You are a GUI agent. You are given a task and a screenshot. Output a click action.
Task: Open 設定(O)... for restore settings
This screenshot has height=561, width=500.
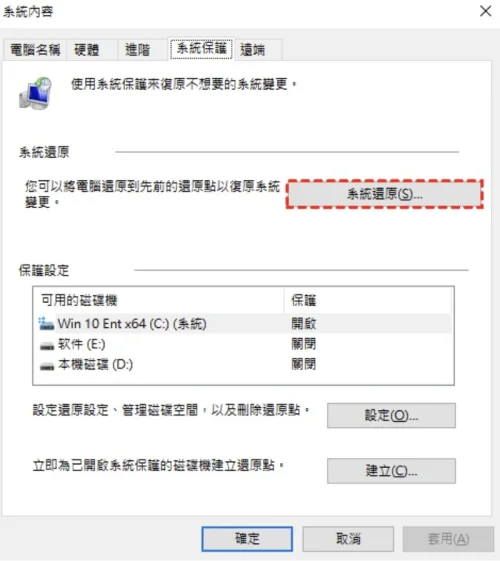coord(391,415)
